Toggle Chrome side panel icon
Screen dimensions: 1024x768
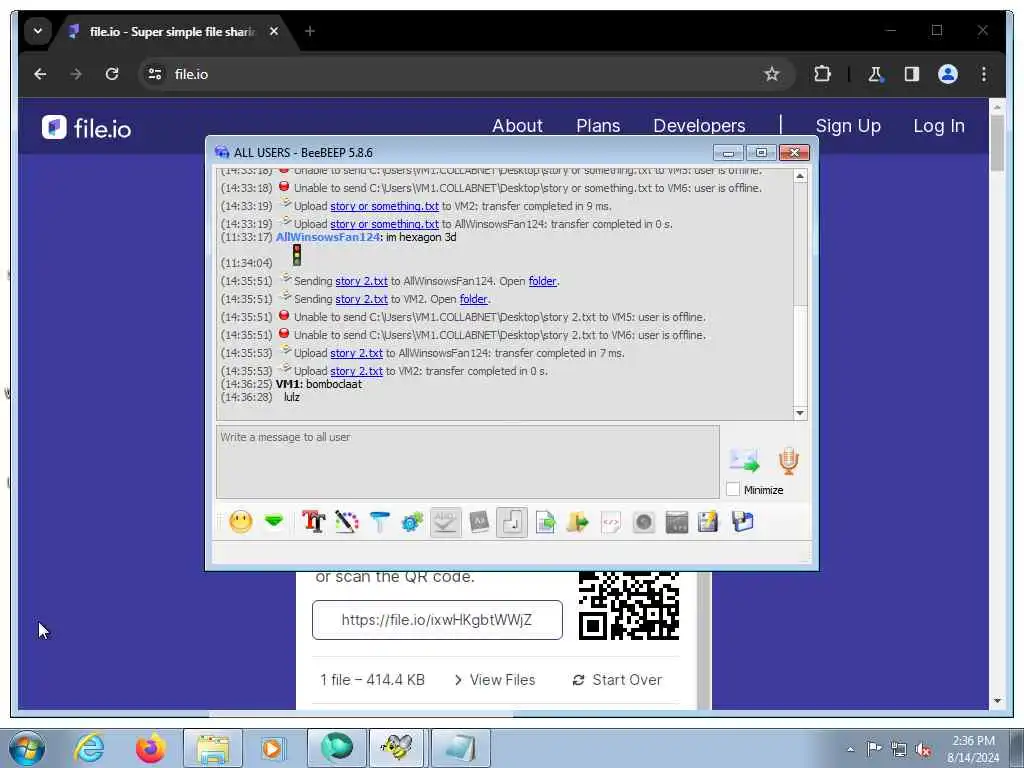(912, 74)
